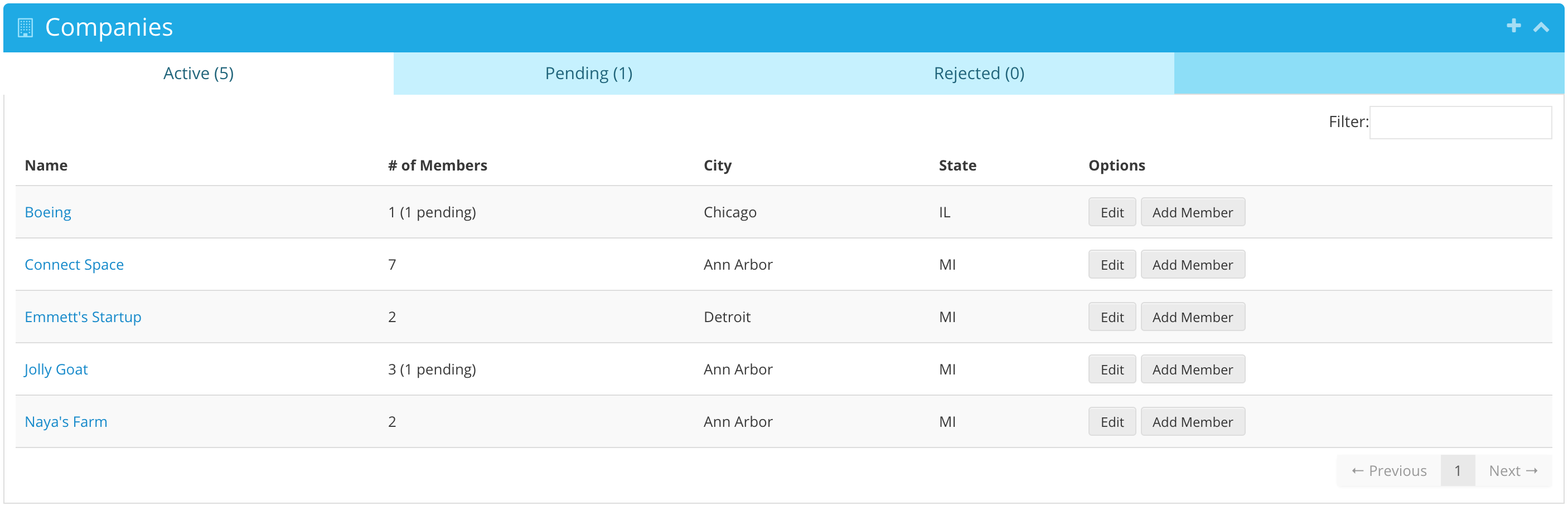Click the Companies building icon
1568x506 pixels.
point(25,27)
